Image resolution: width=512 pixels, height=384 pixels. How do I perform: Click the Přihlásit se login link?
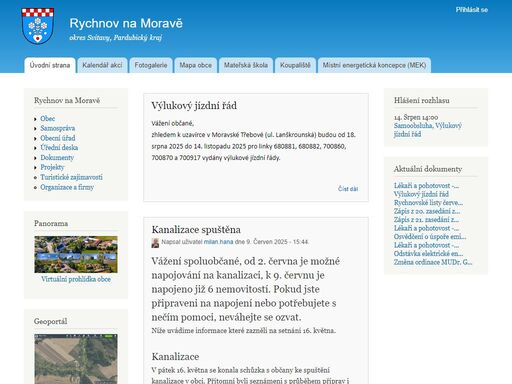coord(472,10)
